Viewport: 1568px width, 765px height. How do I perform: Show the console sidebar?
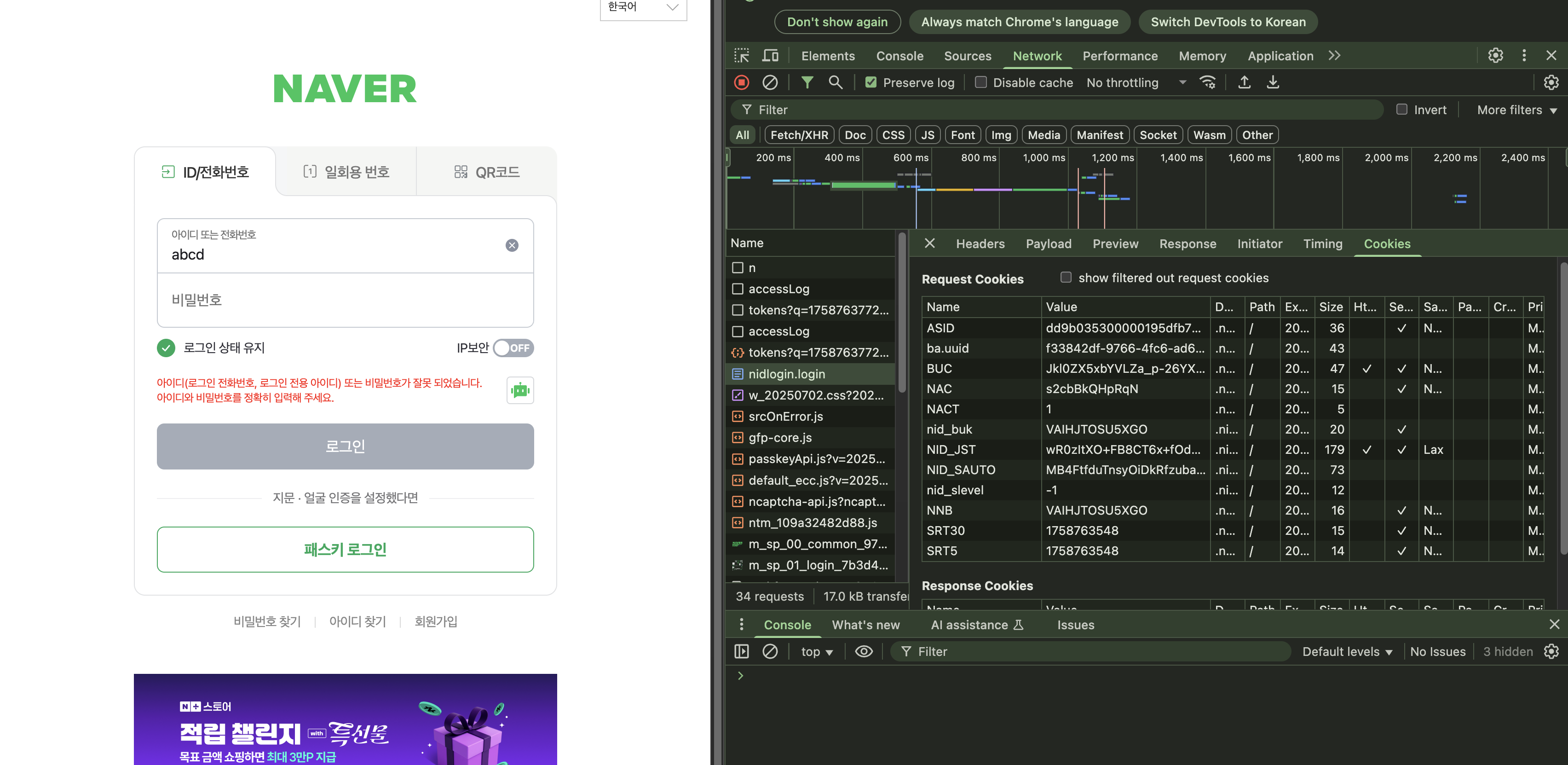(741, 651)
